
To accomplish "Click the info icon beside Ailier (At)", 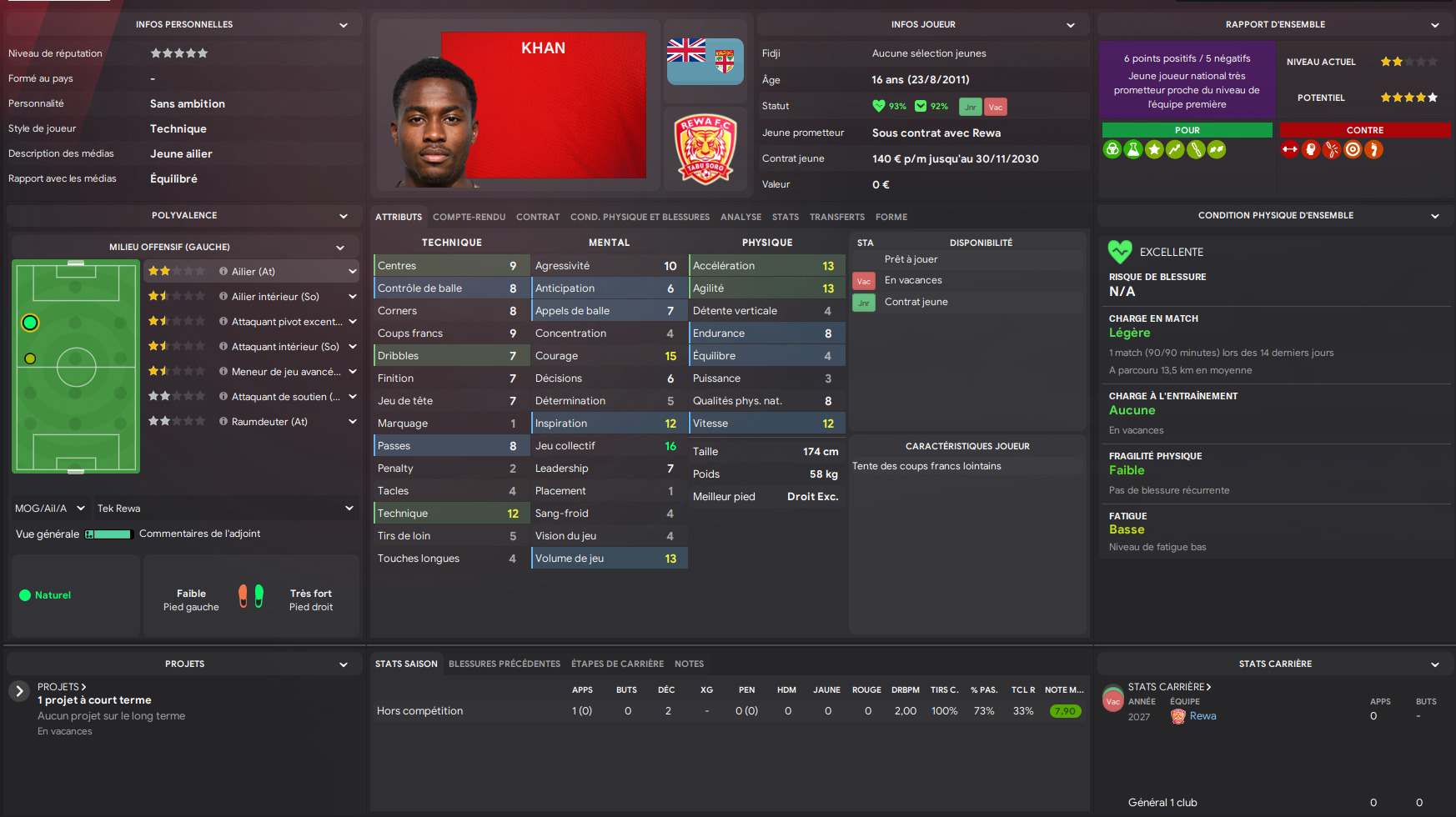I will point(223,272).
